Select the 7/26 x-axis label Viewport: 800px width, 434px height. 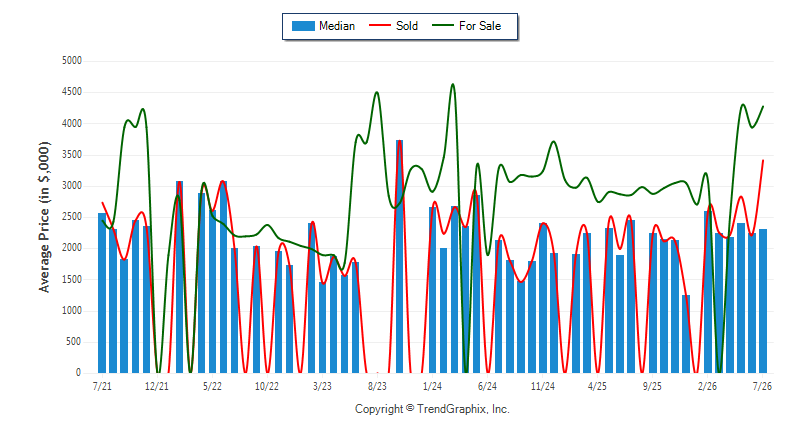click(762, 386)
